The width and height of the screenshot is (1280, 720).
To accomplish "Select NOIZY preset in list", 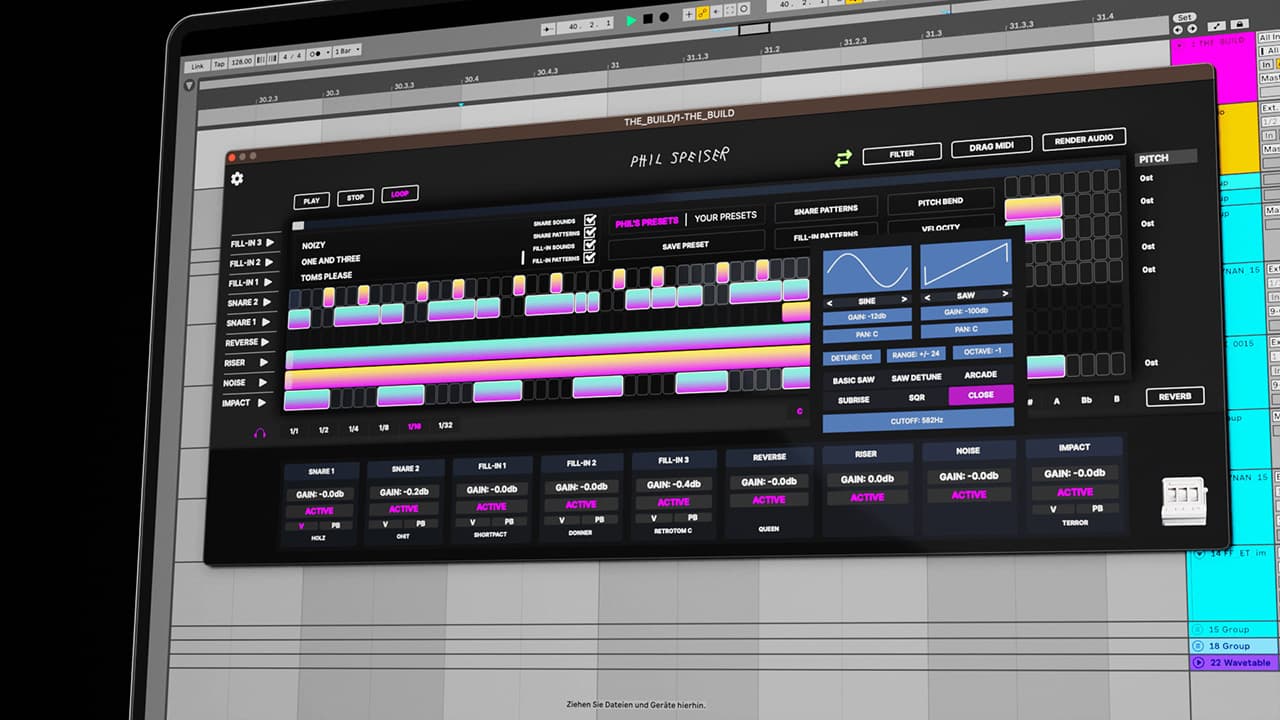I will (x=316, y=243).
